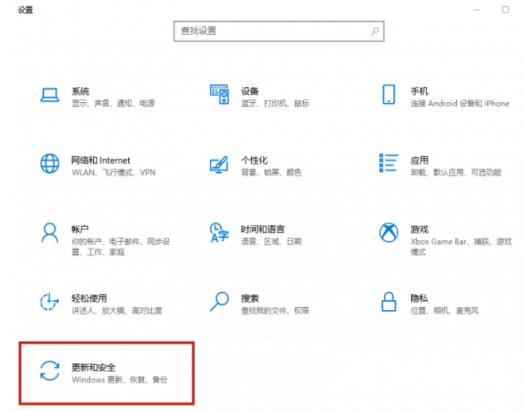Select the 应用 list icon
The height and width of the screenshot is (411, 525).
388,163
